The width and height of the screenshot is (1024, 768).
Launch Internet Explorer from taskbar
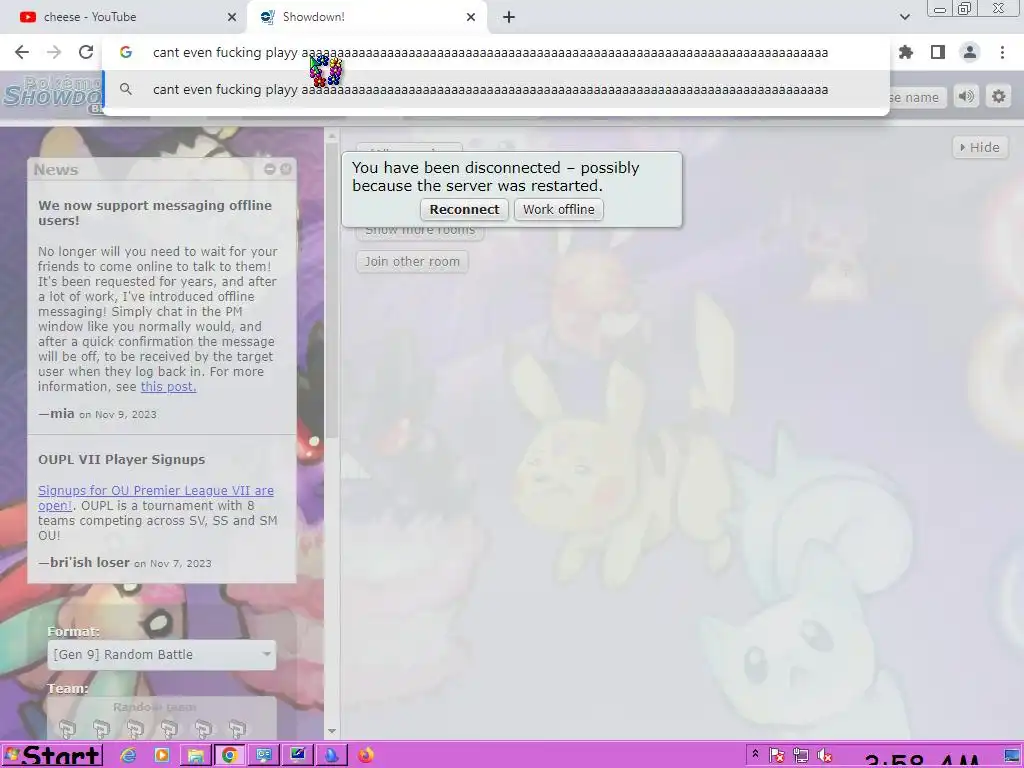pos(129,756)
